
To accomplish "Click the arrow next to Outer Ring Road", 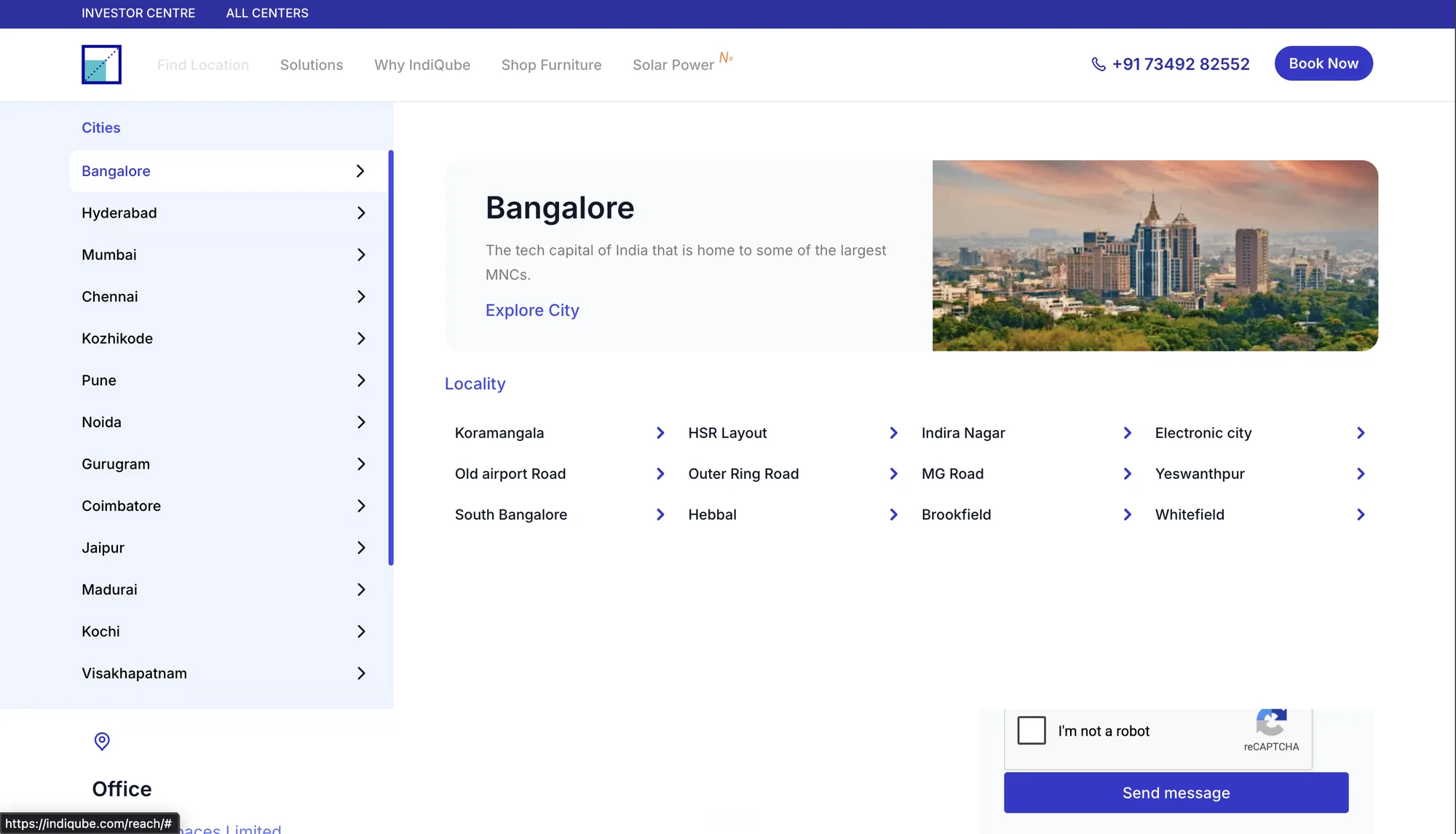I will coord(894,474).
